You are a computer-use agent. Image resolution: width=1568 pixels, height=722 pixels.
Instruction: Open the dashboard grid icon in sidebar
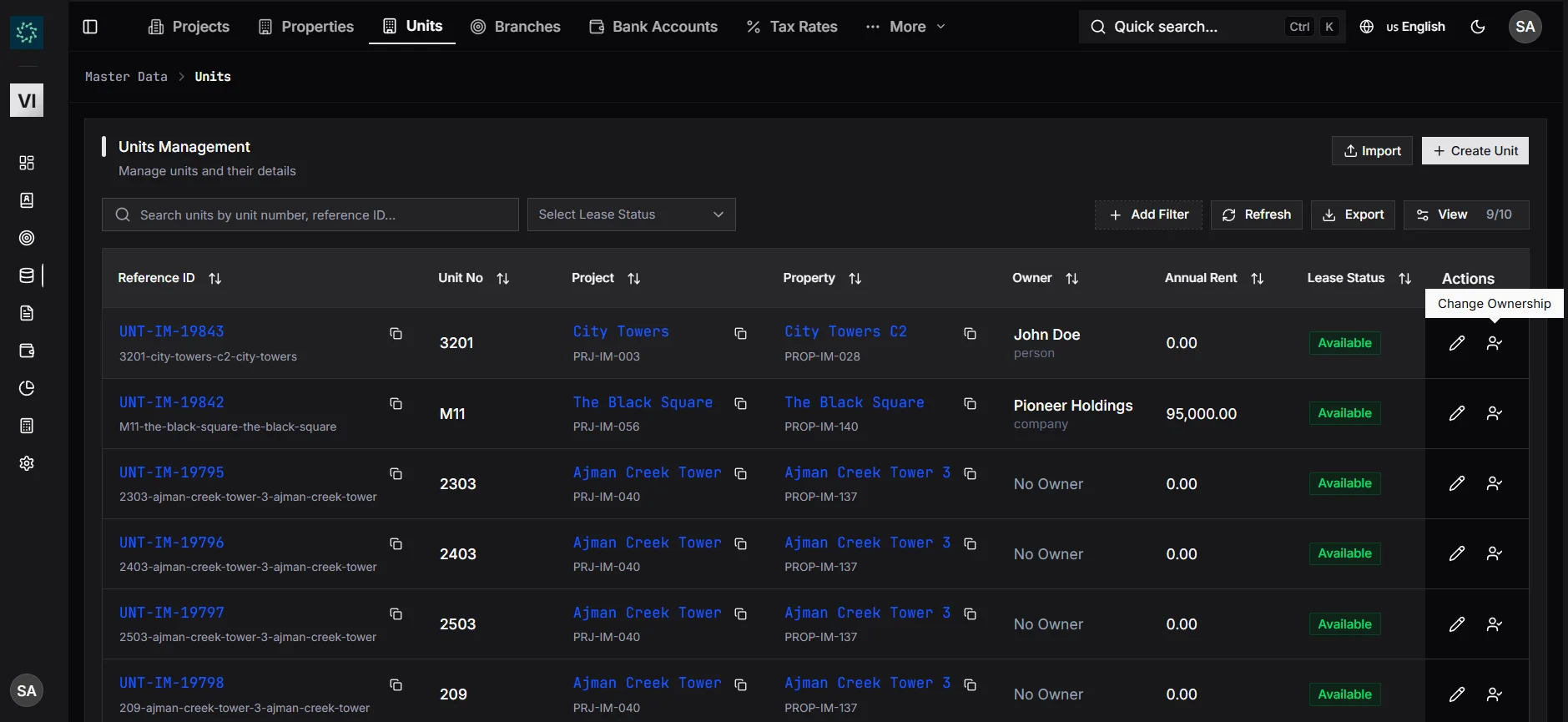(27, 163)
